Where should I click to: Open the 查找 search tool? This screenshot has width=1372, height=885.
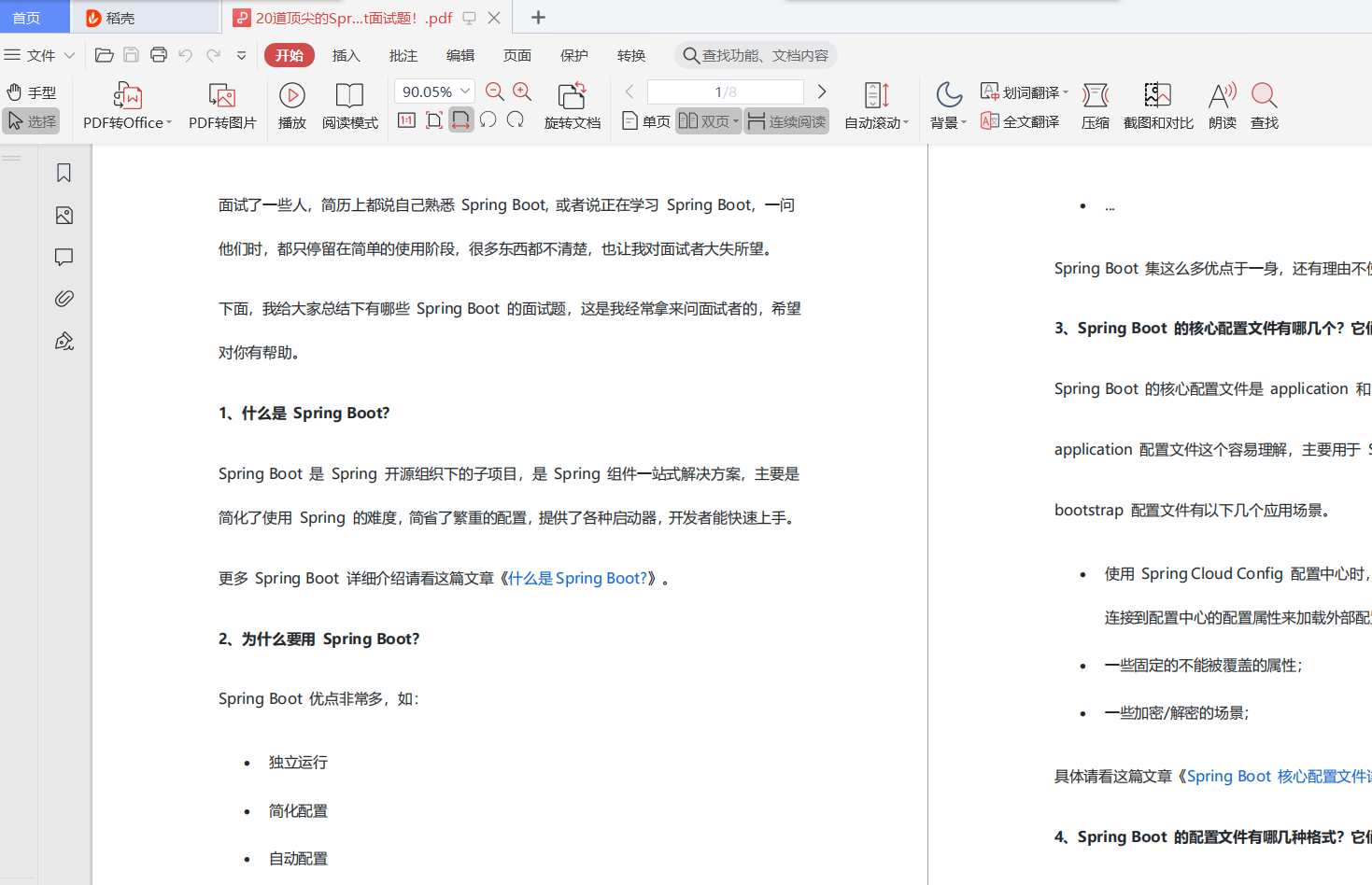[1264, 105]
